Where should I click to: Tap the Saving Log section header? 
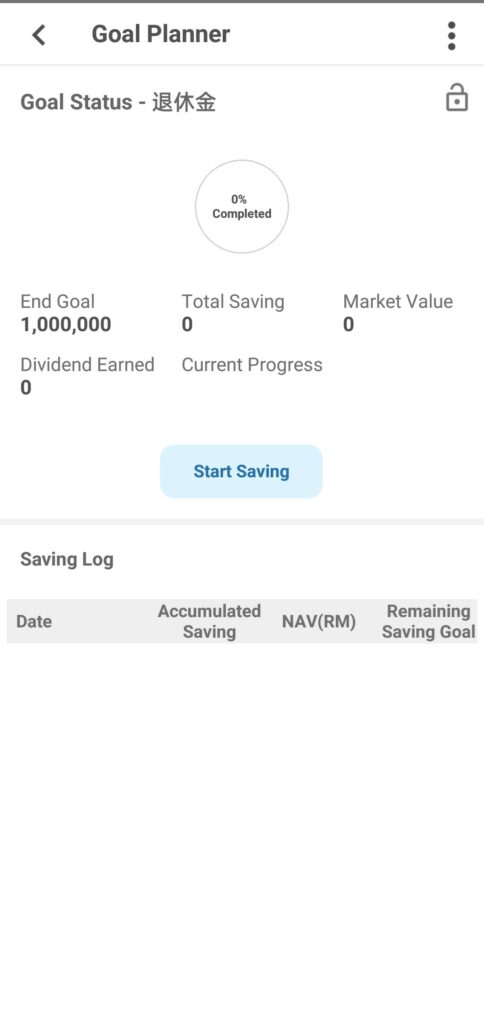click(x=67, y=559)
